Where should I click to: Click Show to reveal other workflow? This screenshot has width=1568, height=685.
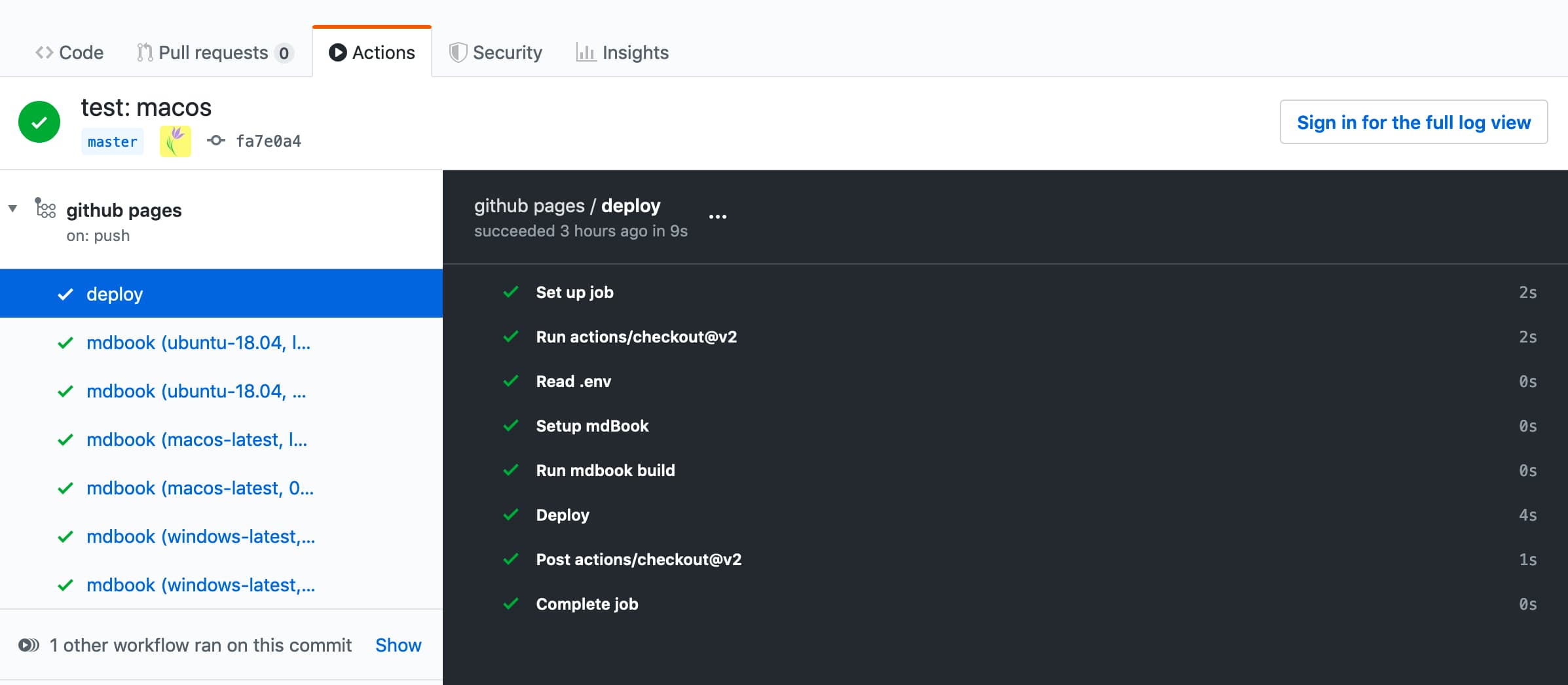tap(398, 645)
